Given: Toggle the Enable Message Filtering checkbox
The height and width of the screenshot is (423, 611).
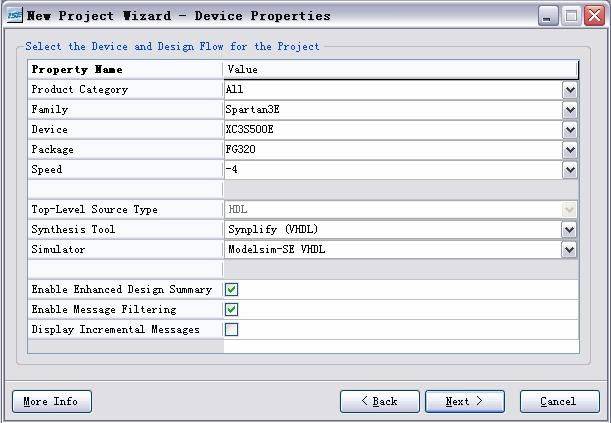Looking at the screenshot, I should click(x=231, y=310).
